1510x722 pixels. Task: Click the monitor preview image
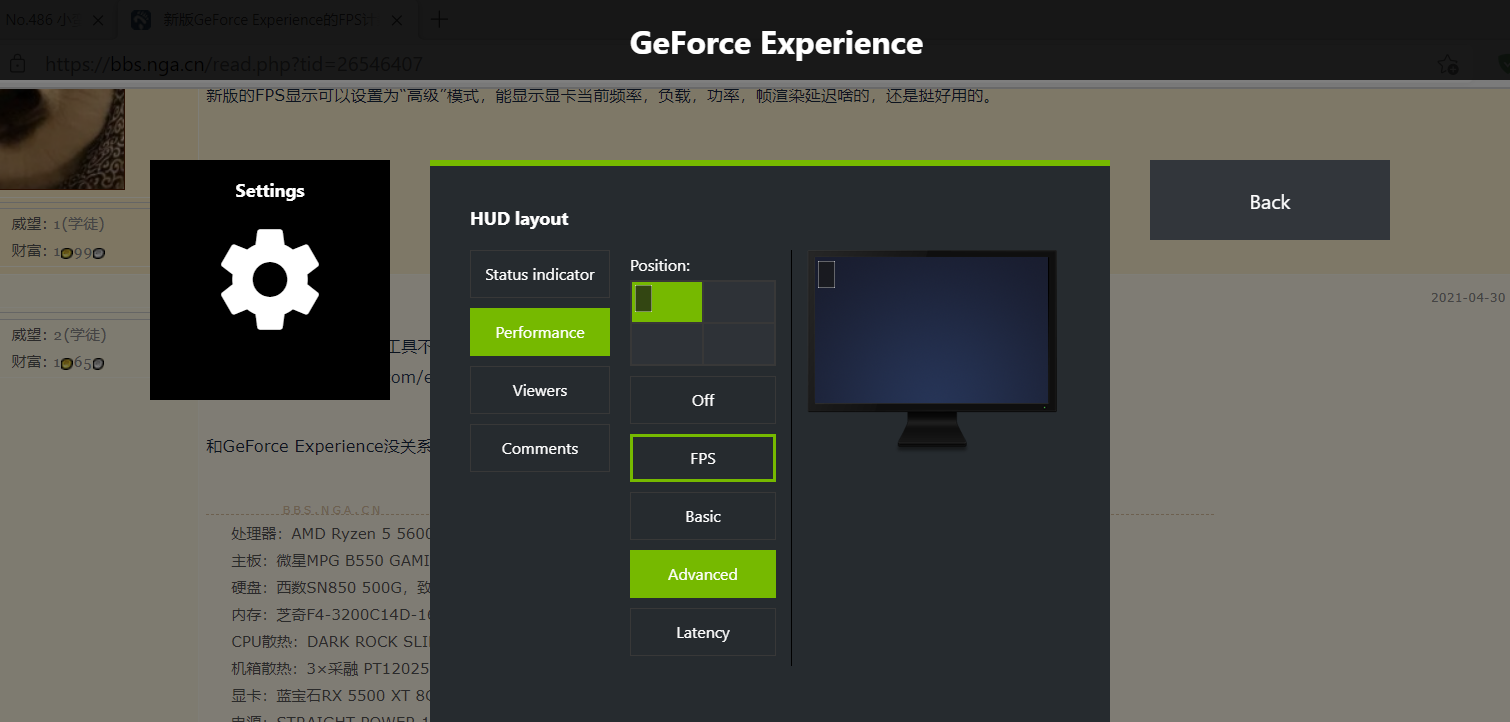tap(932, 349)
